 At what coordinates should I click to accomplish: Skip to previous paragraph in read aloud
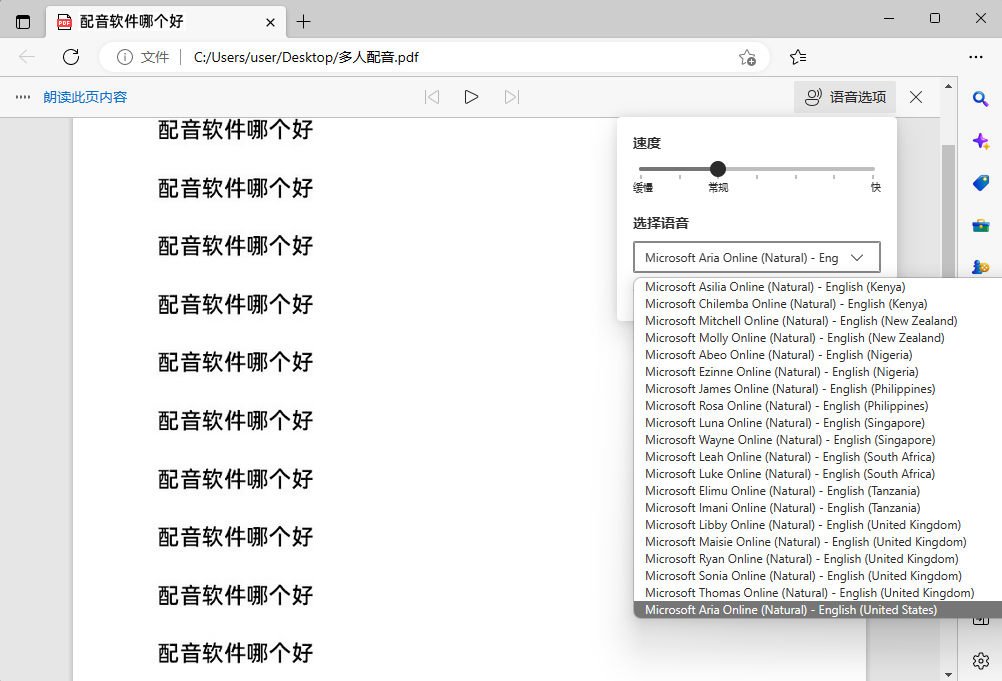pyautogui.click(x=432, y=97)
